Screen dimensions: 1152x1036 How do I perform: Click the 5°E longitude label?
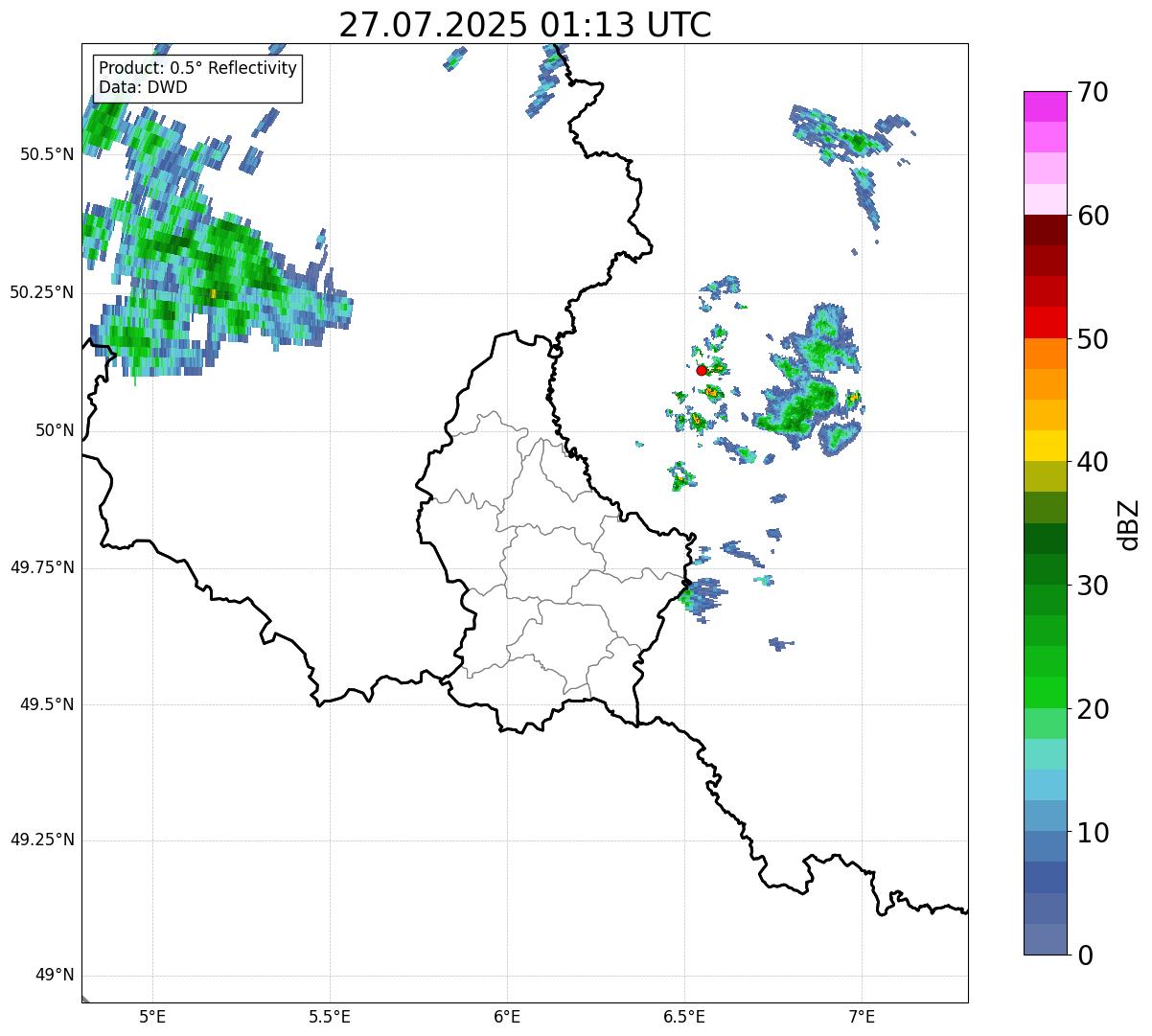[152, 1017]
